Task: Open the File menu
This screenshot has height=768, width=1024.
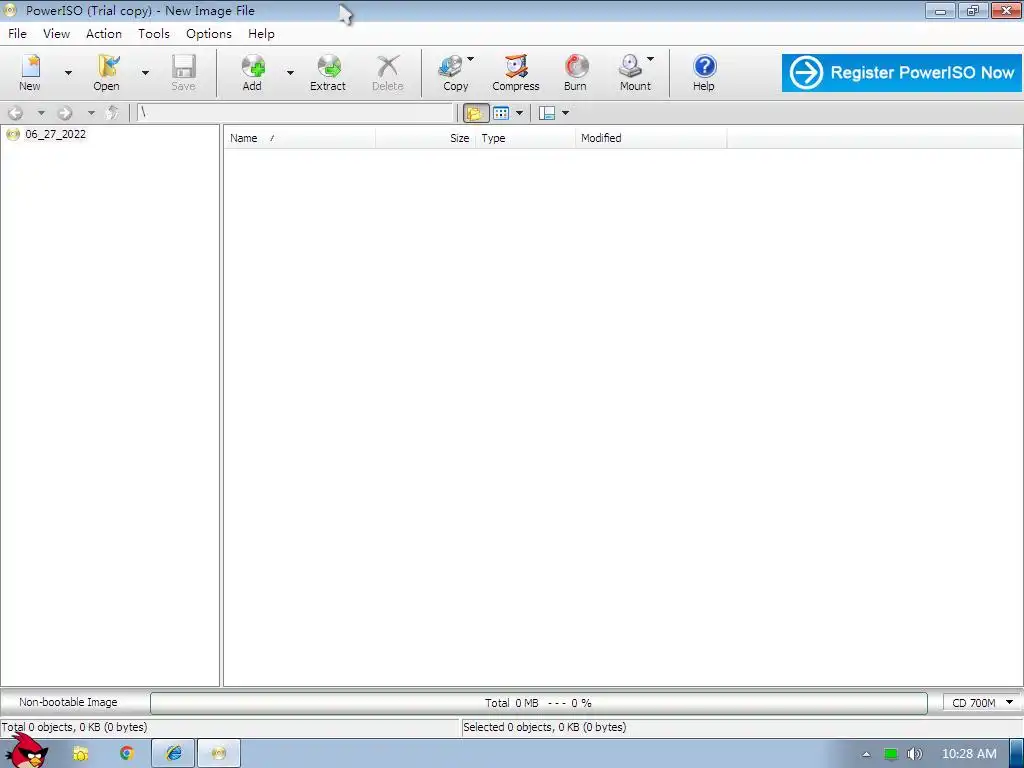Action: pyautogui.click(x=18, y=34)
